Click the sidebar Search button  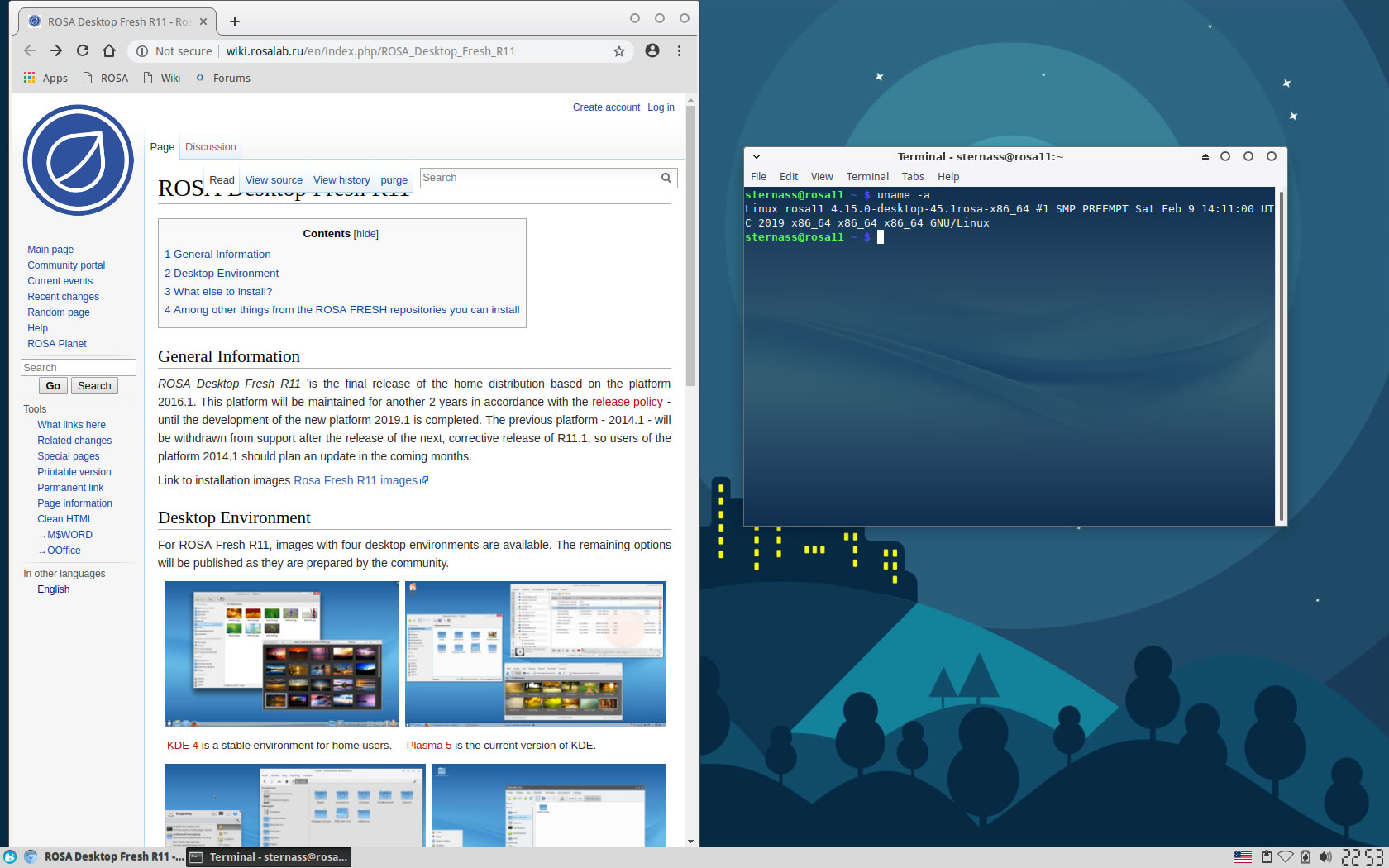point(94,386)
